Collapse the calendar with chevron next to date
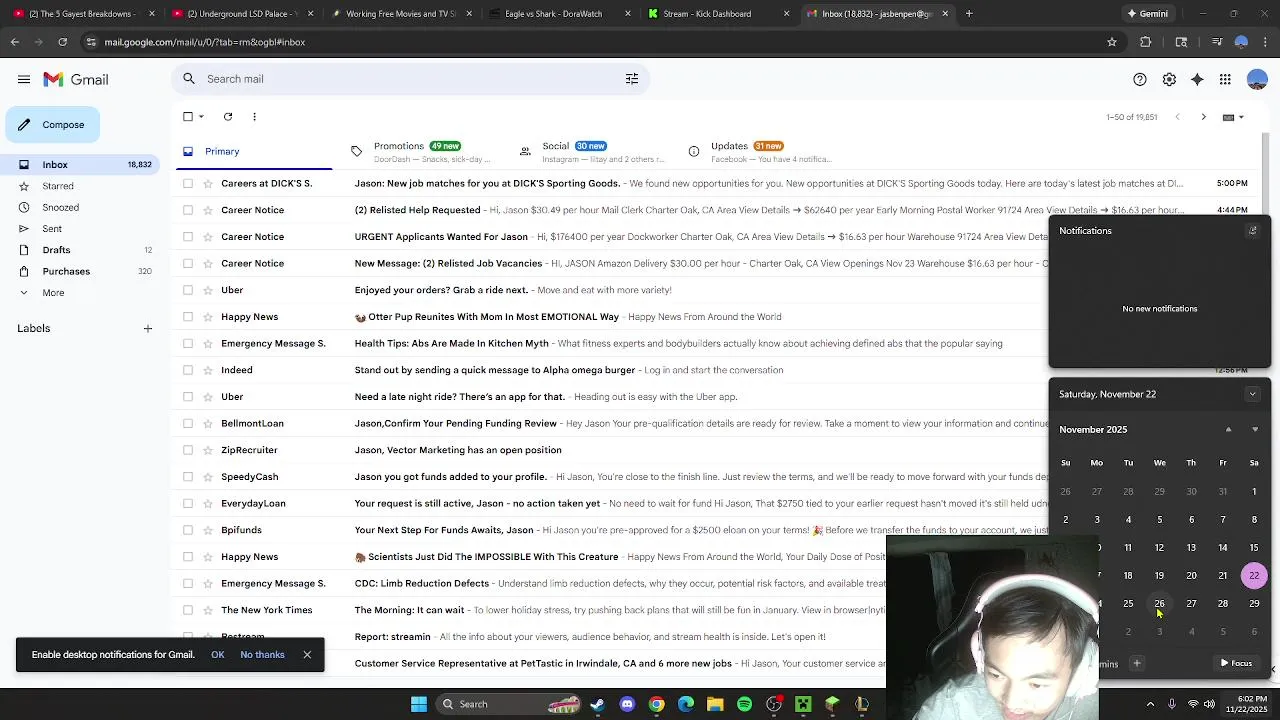Screen dimensions: 1280x720 [1252, 394]
